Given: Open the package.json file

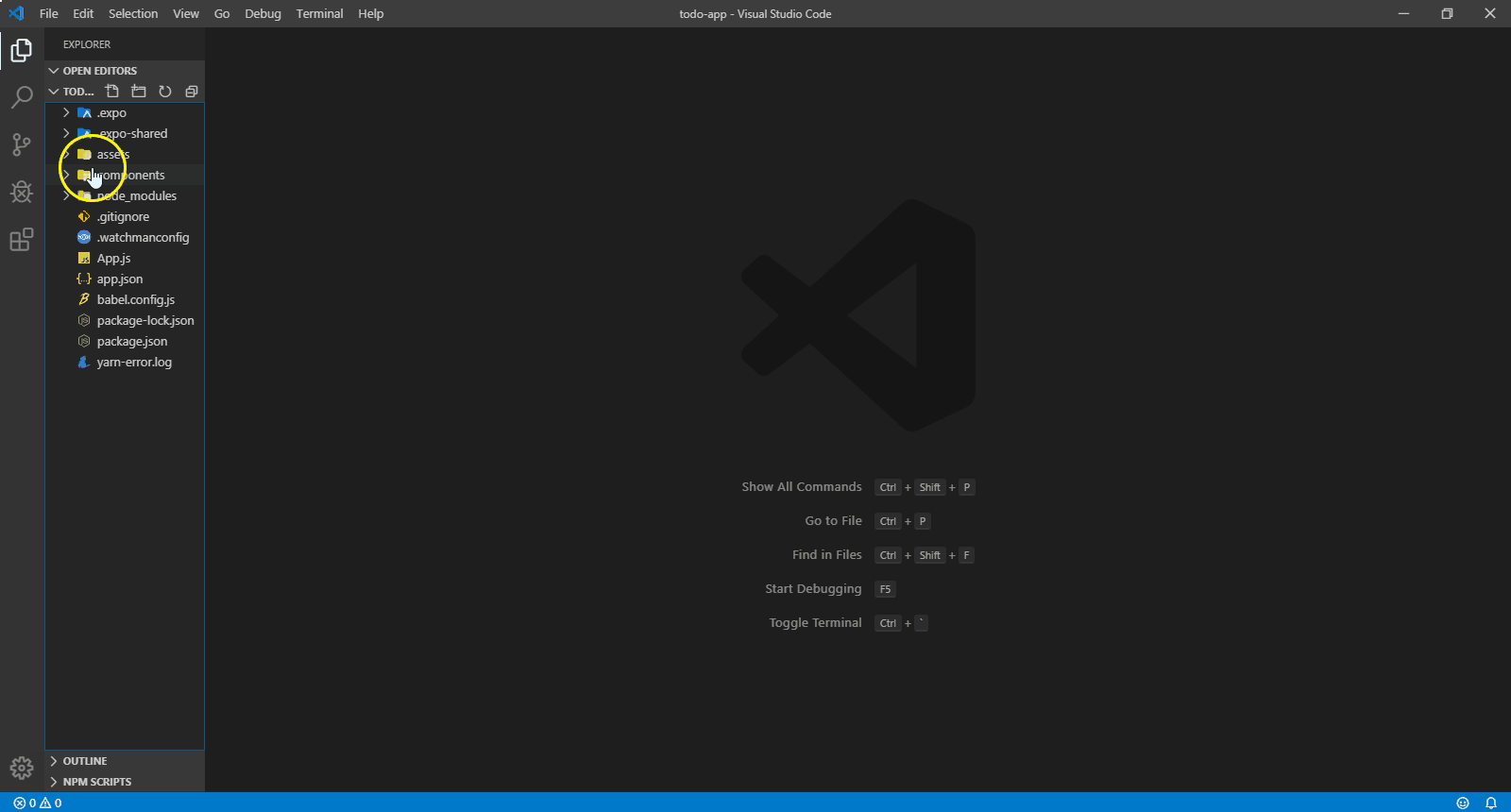Looking at the screenshot, I should [131, 341].
